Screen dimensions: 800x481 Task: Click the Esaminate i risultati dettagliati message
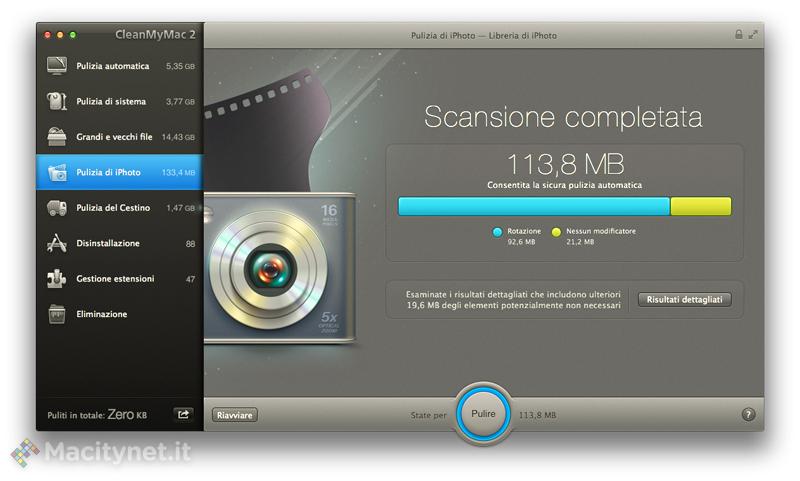513,300
